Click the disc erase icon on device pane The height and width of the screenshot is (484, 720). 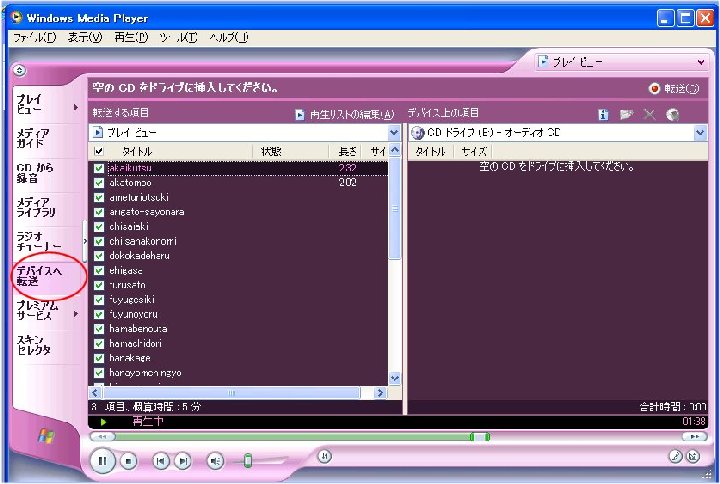[673, 114]
